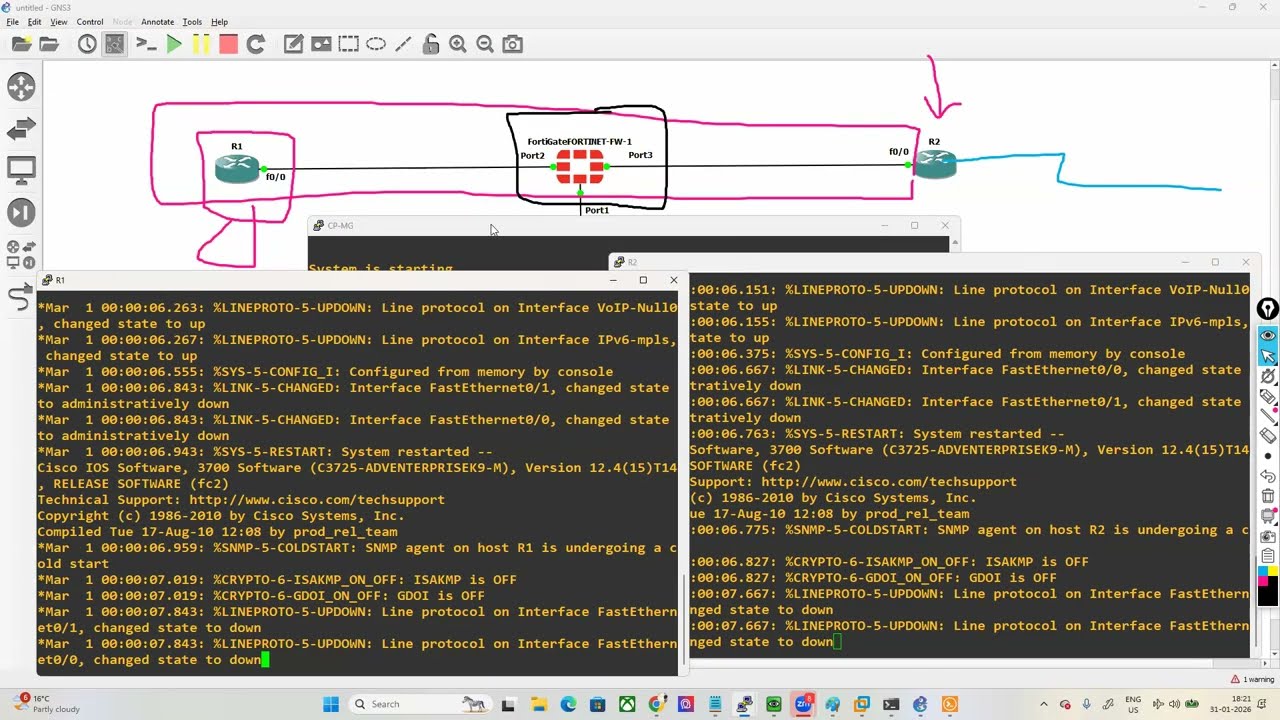The height and width of the screenshot is (720, 1280).
Task: Suspend all nodes with yellow pause
Action: pyautogui.click(x=201, y=44)
